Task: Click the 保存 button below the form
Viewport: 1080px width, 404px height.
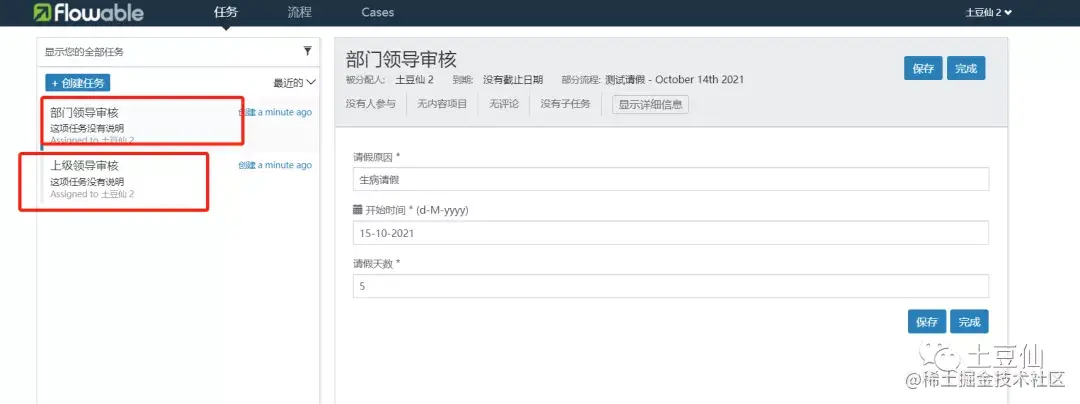Action: coord(927,321)
